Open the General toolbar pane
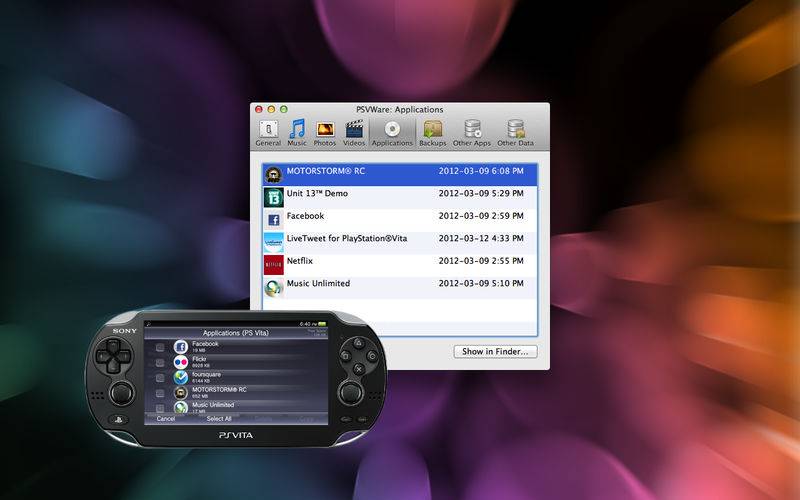800x500 pixels. click(x=268, y=134)
